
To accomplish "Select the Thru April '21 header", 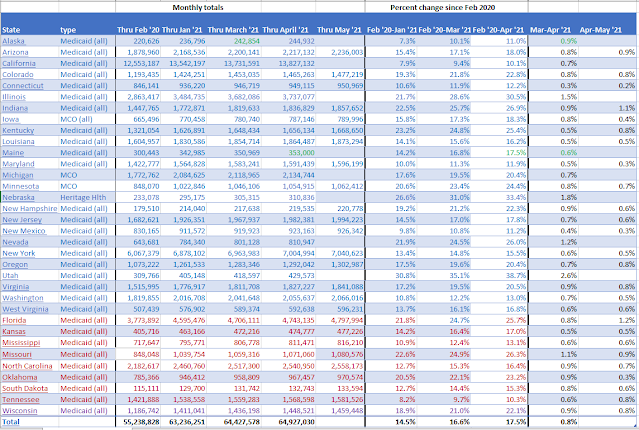I will pos(285,30).
